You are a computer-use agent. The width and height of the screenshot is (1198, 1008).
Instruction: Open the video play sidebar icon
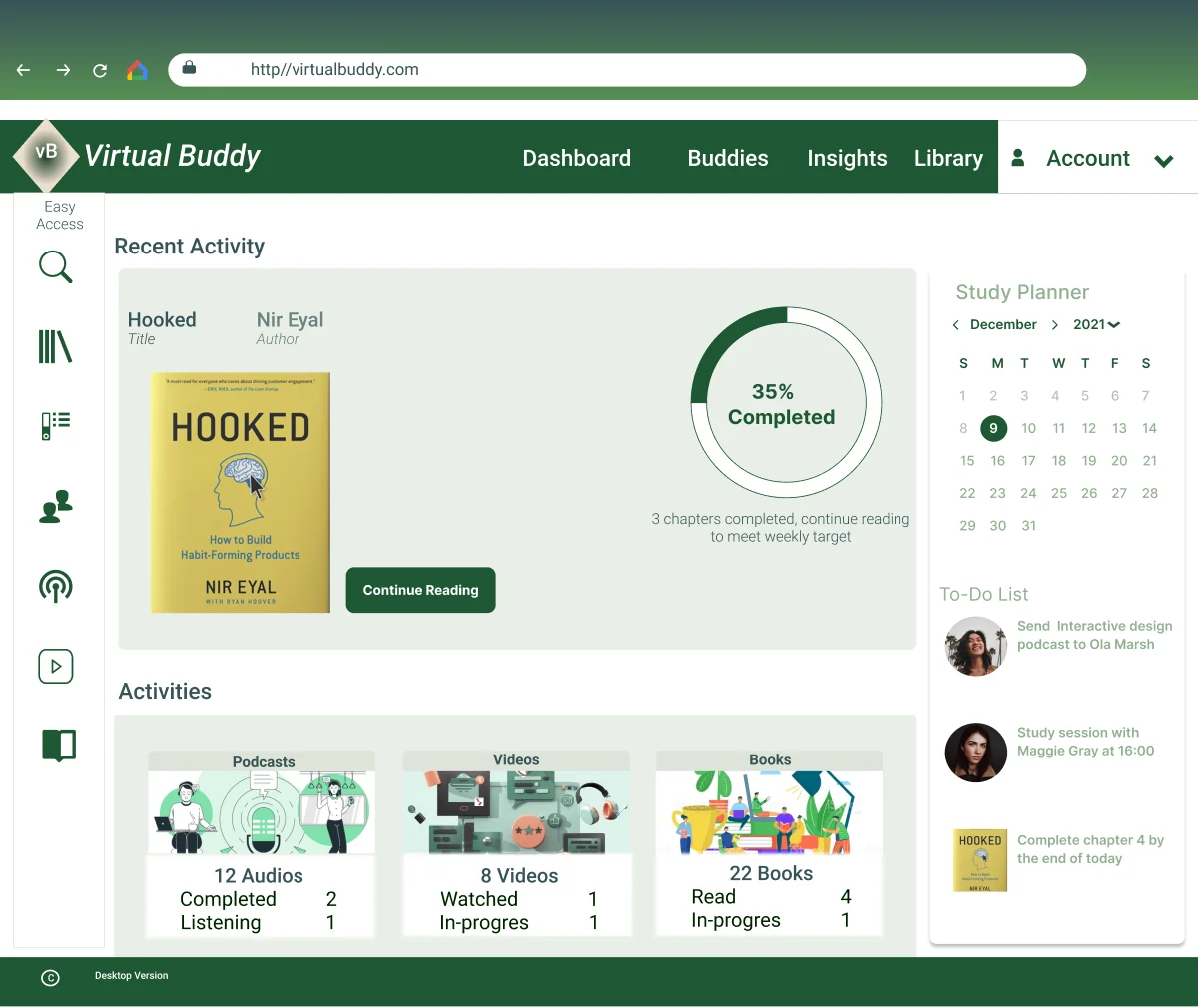tap(56, 666)
